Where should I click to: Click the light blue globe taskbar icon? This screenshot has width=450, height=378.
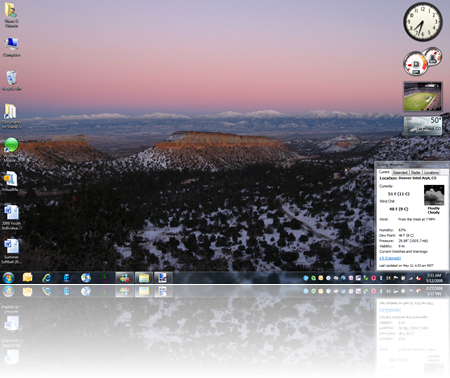pyautogui.click(x=86, y=277)
